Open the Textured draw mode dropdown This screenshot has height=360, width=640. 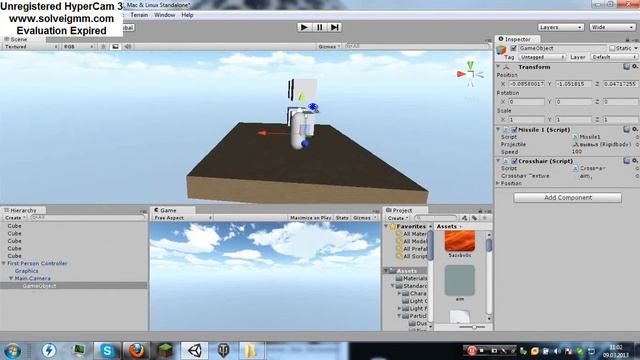tap(31, 47)
